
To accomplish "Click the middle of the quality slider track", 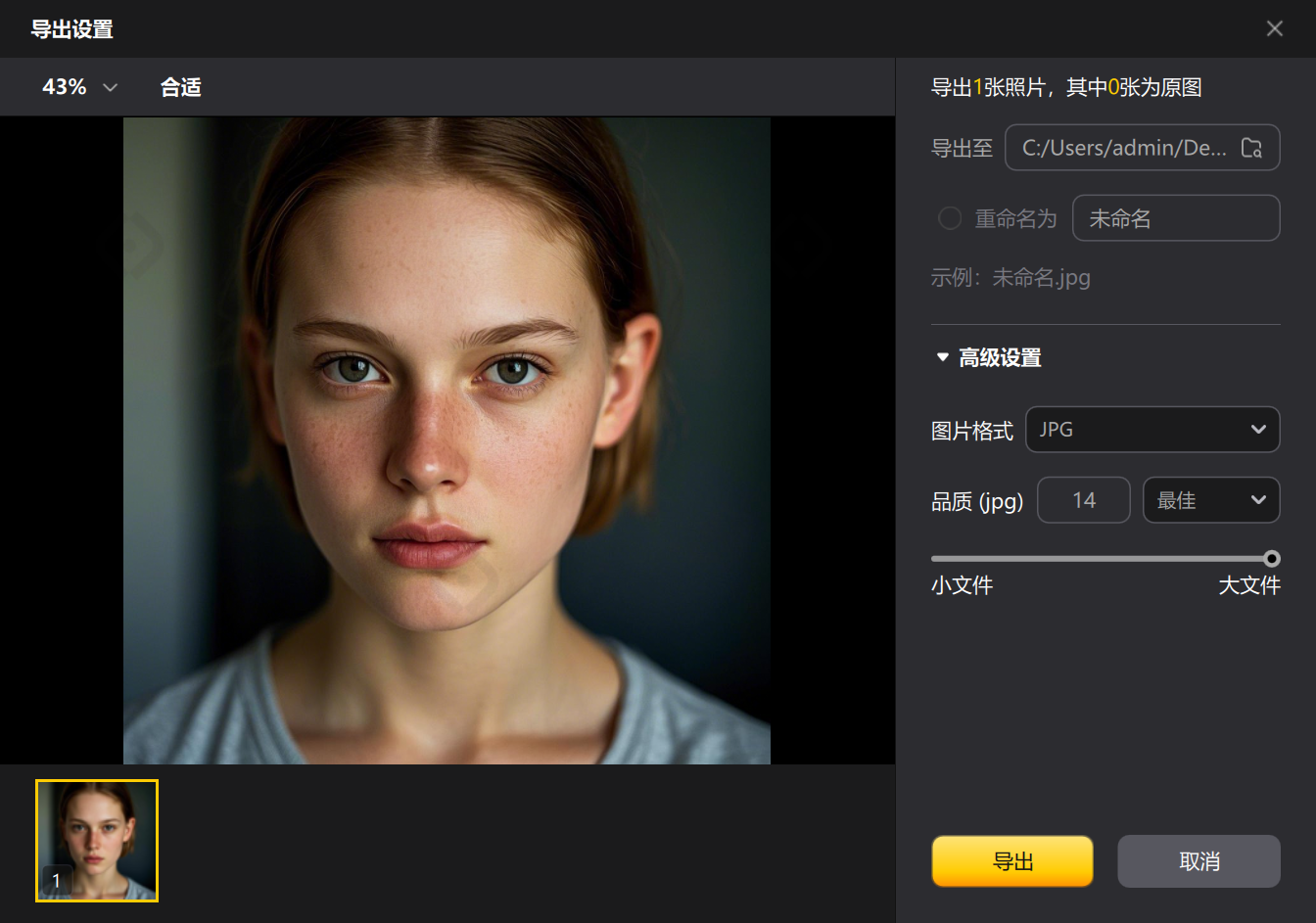I will 1102,559.
